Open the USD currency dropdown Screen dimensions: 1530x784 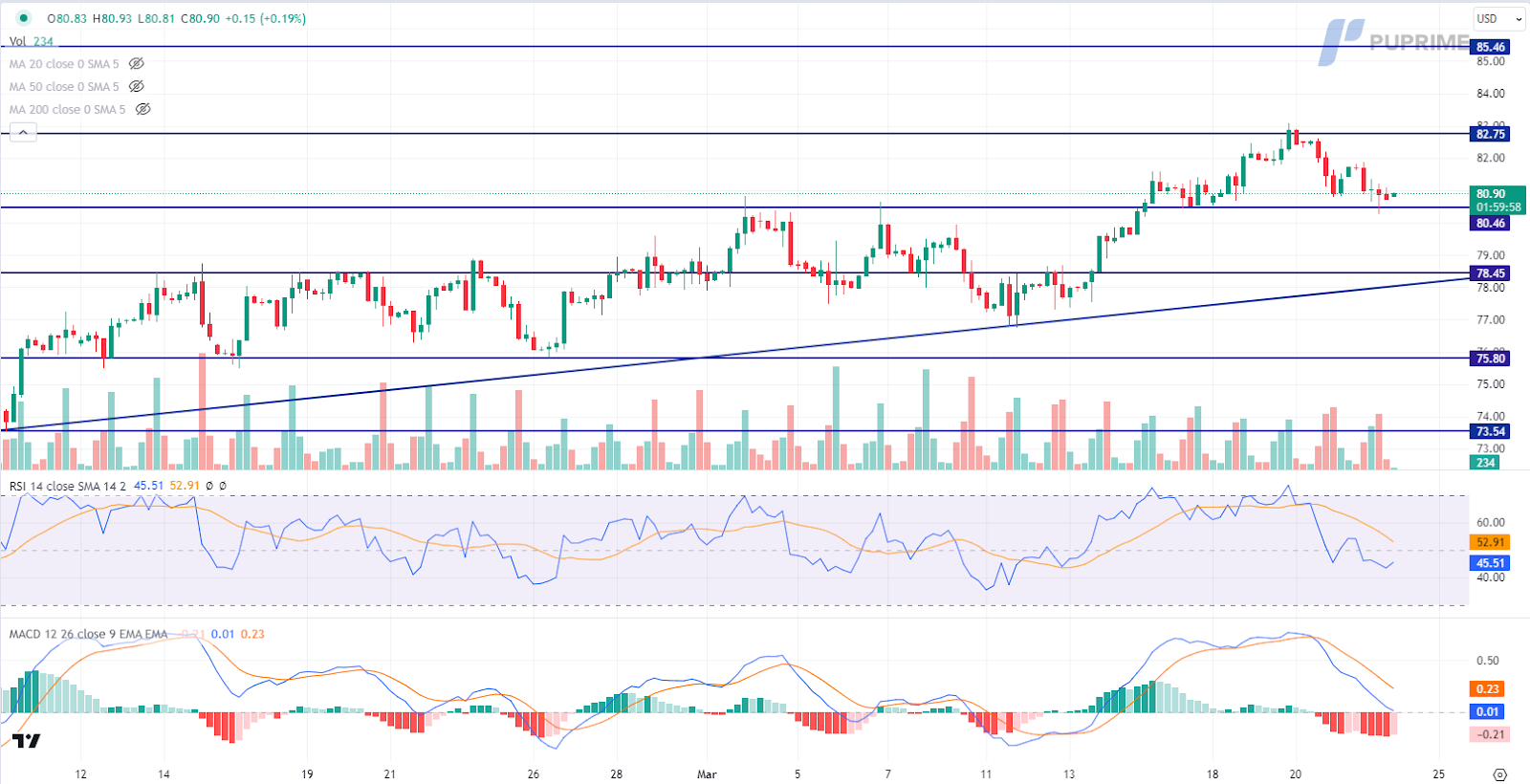point(1498,18)
